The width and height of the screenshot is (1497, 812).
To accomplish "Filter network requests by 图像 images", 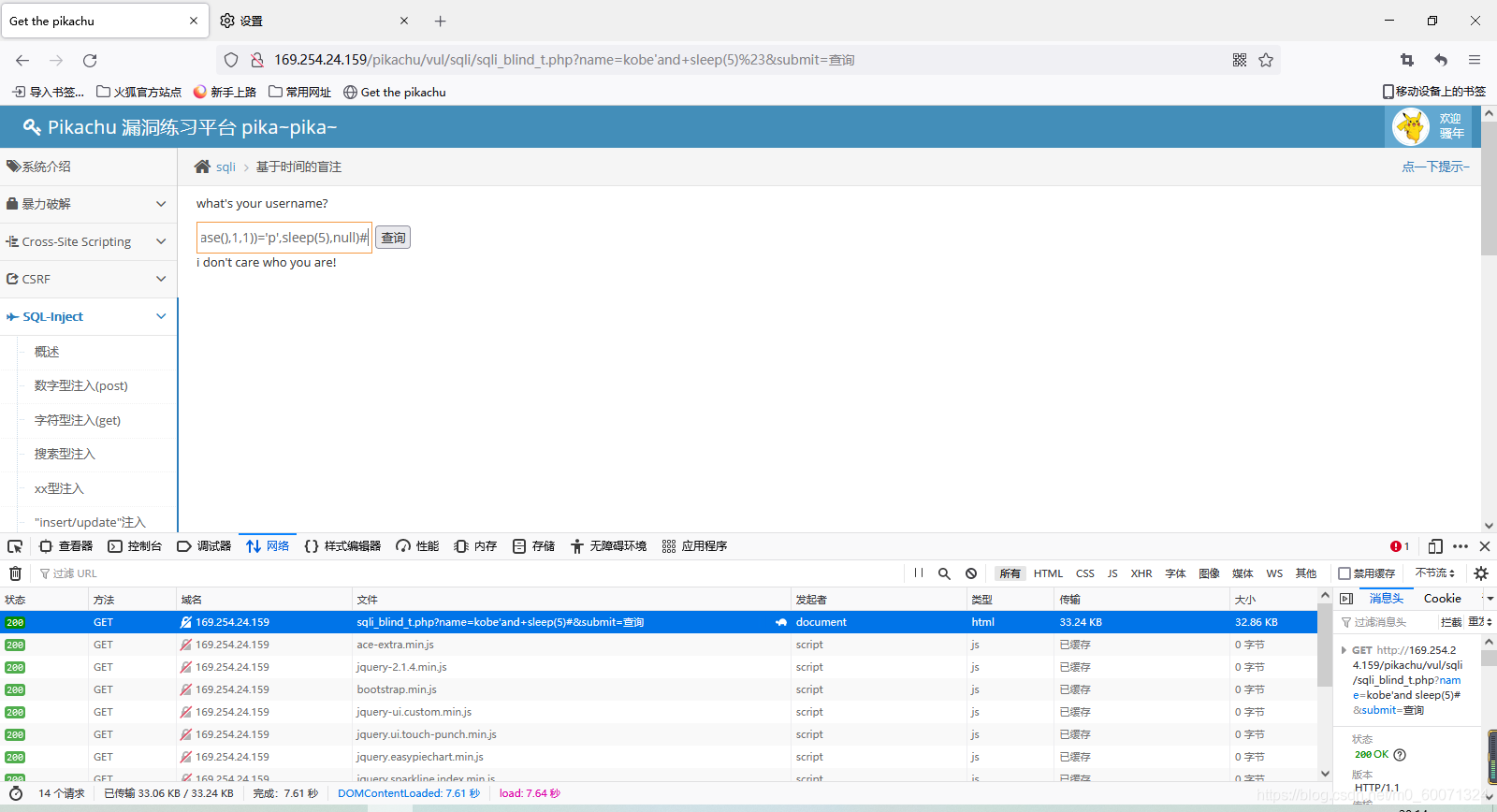I will coord(1209,573).
